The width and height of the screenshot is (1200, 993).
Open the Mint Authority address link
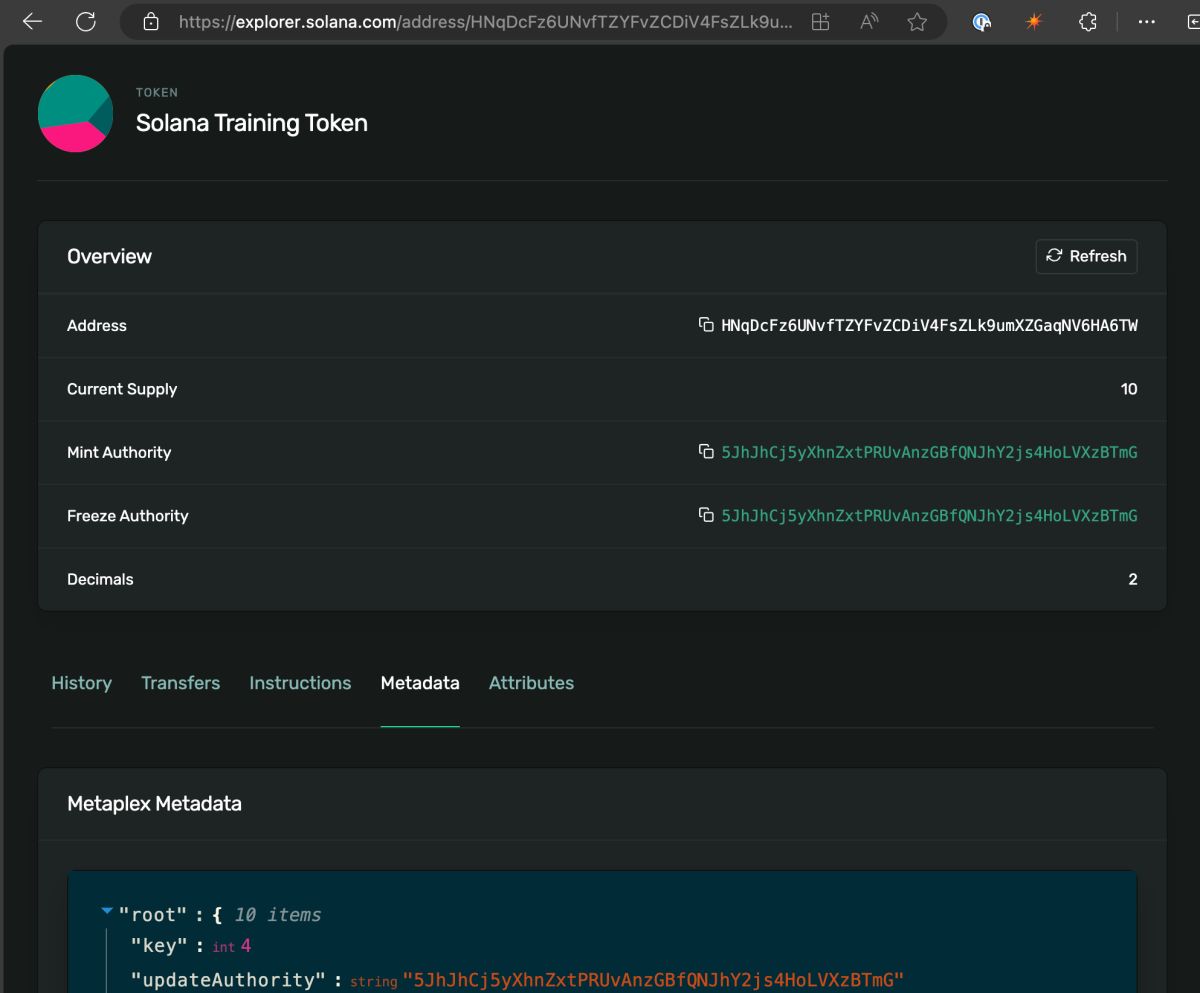click(929, 452)
